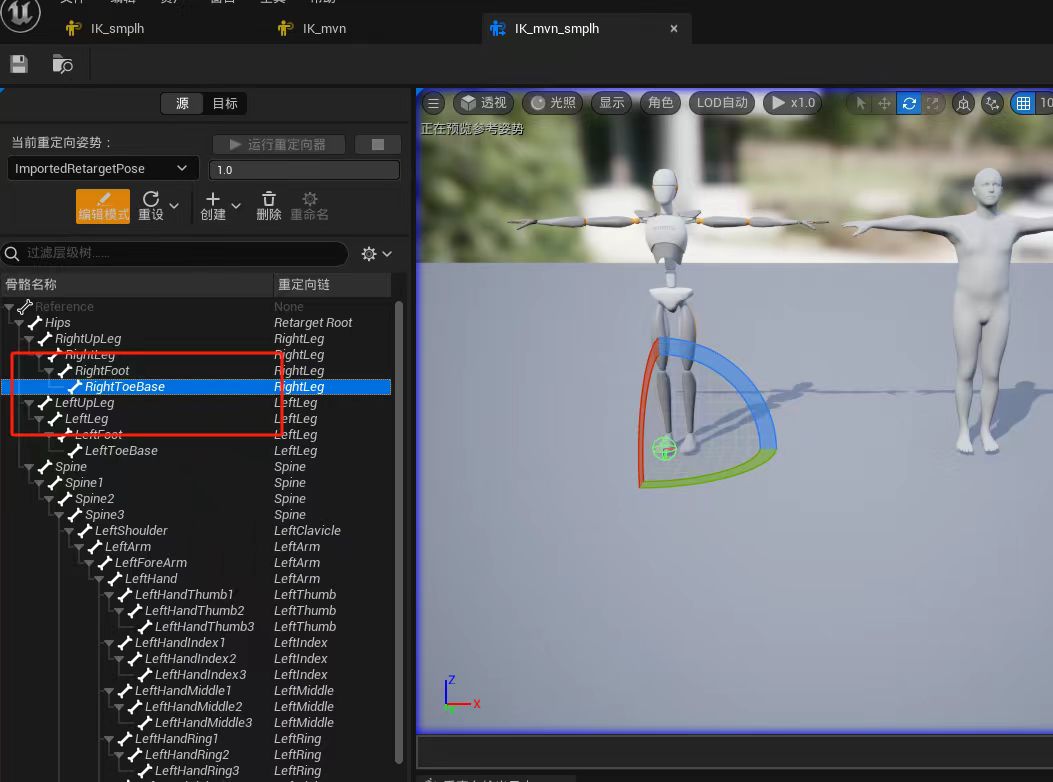Screen dimensions: 1053x782
Task: Click the pose blend 1.0 slider field
Action: [x=304, y=170]
